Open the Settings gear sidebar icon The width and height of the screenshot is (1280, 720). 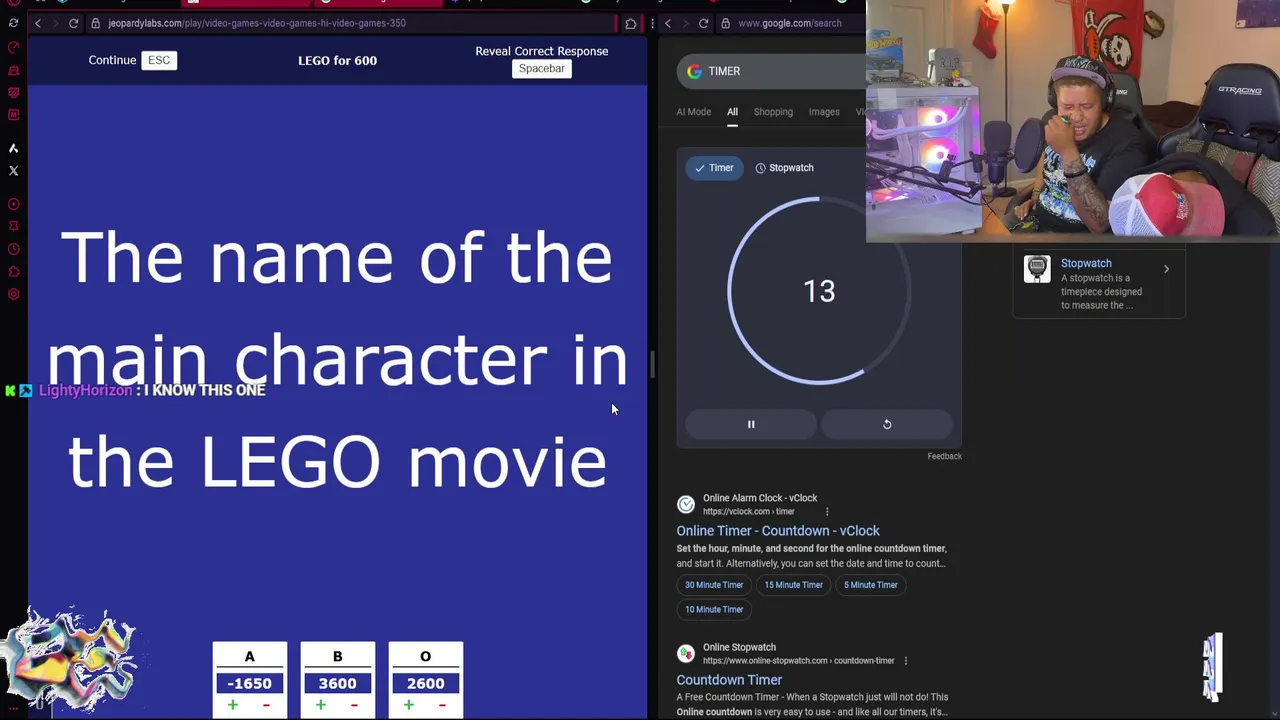13,294
